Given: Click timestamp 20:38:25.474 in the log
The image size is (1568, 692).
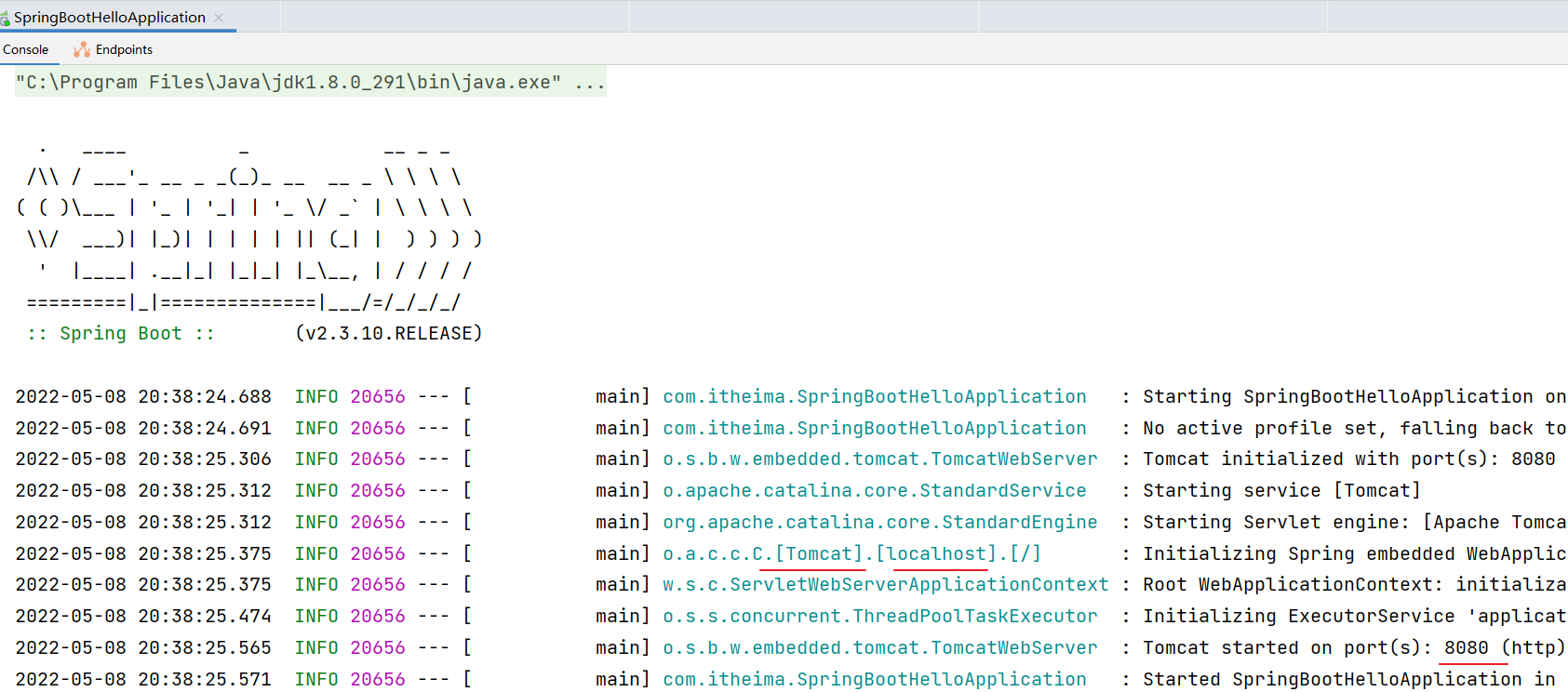Looking at the screenshot, I should point(205,616).
